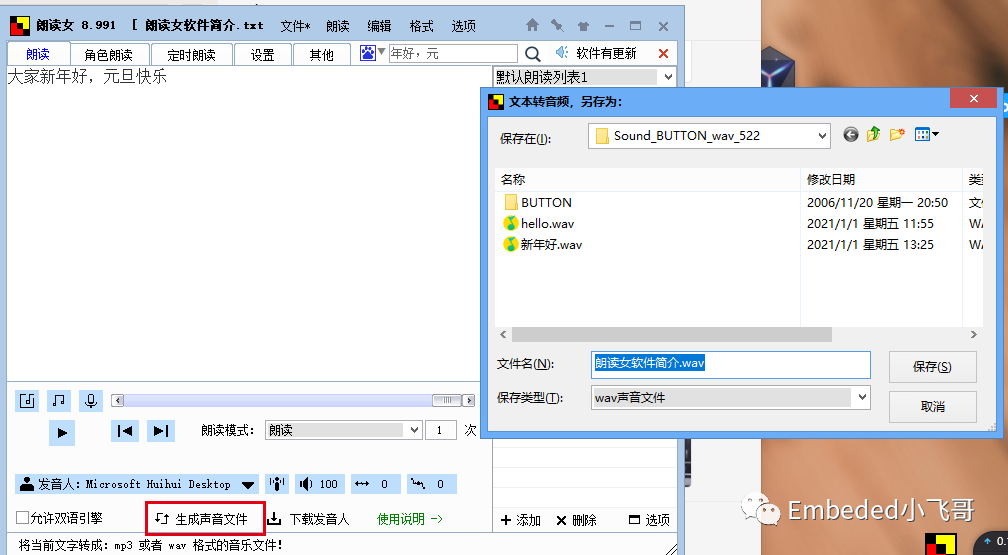Click the 下载发音人 download button
This screenshot has height=555, width=1008.
tap(309, 519)
